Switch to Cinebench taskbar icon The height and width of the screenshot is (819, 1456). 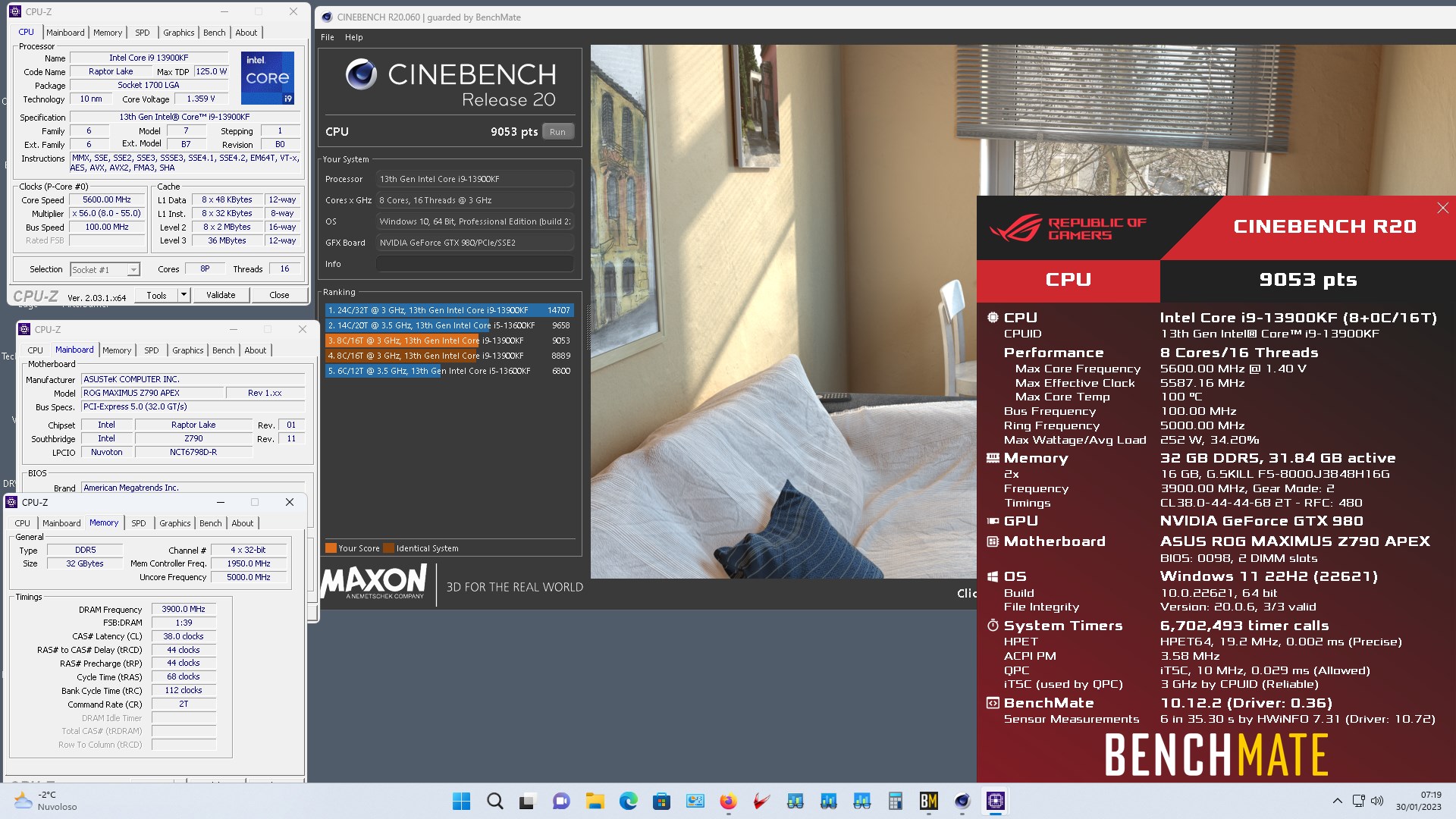pos(962,801)
